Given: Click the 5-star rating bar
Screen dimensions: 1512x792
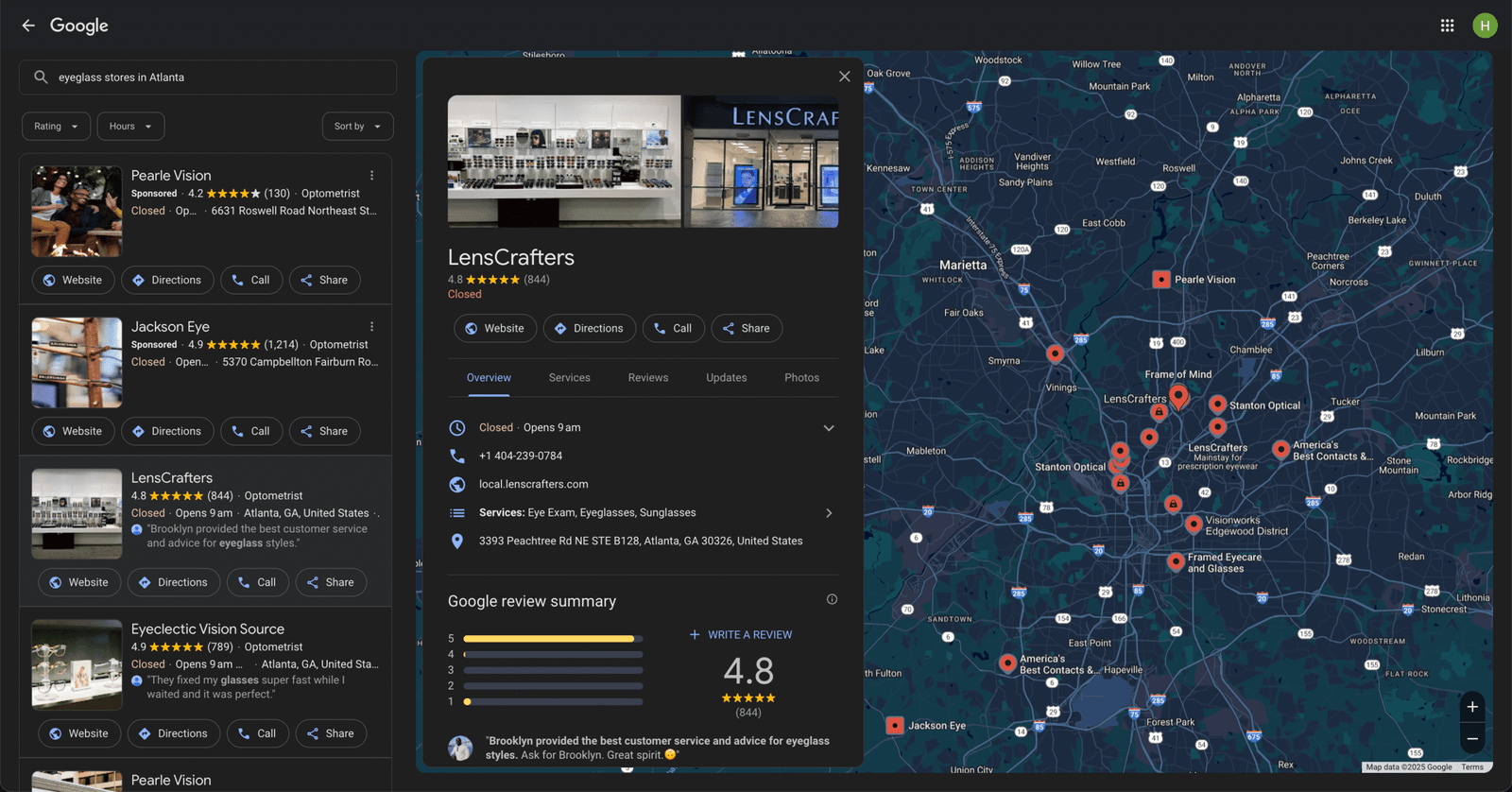Looking at the screenshot, I should pos(553,639).
